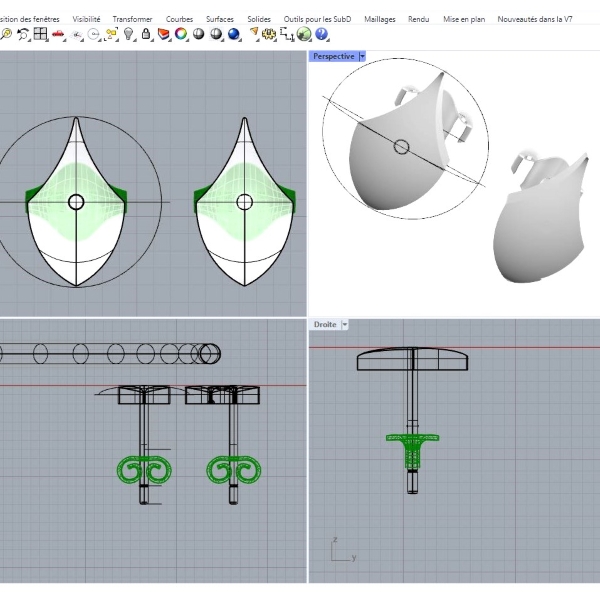This screenshot has width=600, height=600.
Task: Open the Solides toolbar tab
Action: coord(259,19)
